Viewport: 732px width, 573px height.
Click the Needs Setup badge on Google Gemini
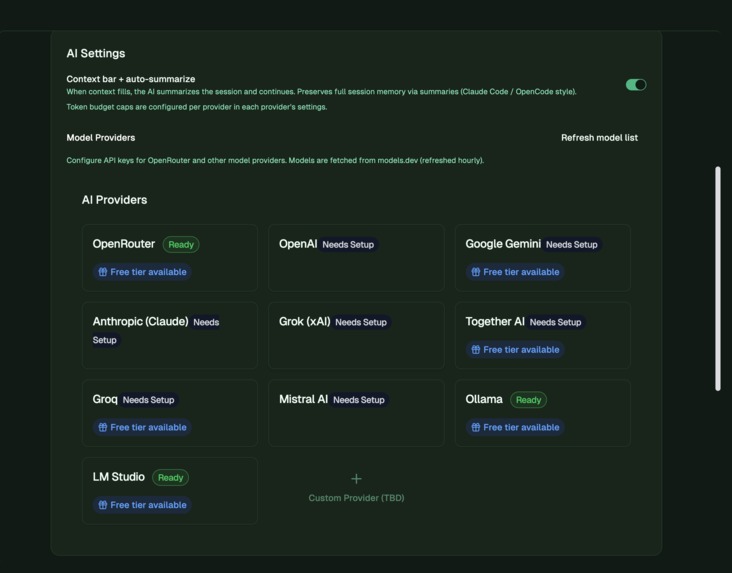tap(571, 245)
